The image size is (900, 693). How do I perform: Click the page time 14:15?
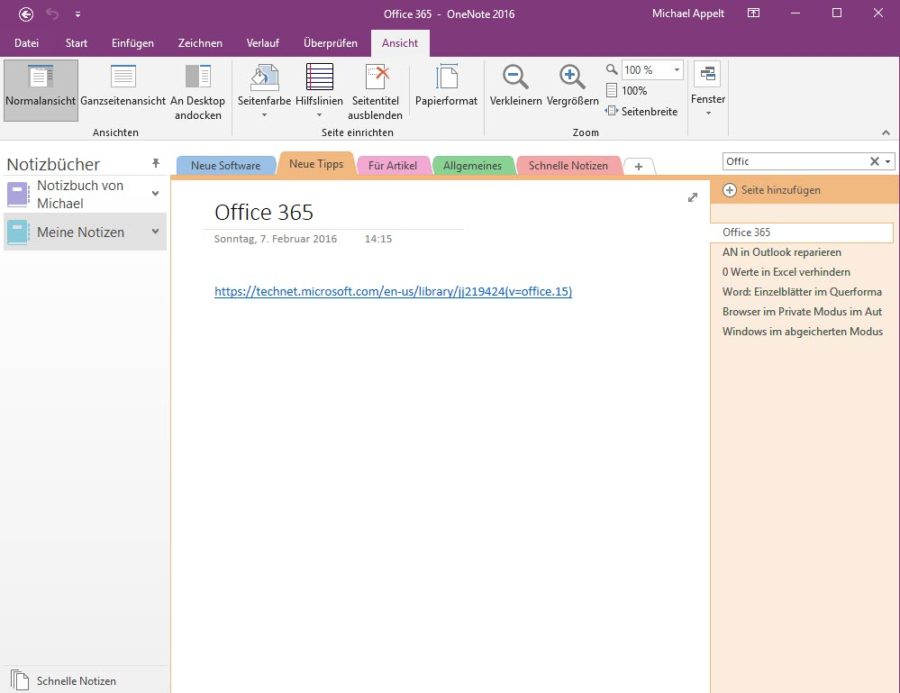pos(378,239)
